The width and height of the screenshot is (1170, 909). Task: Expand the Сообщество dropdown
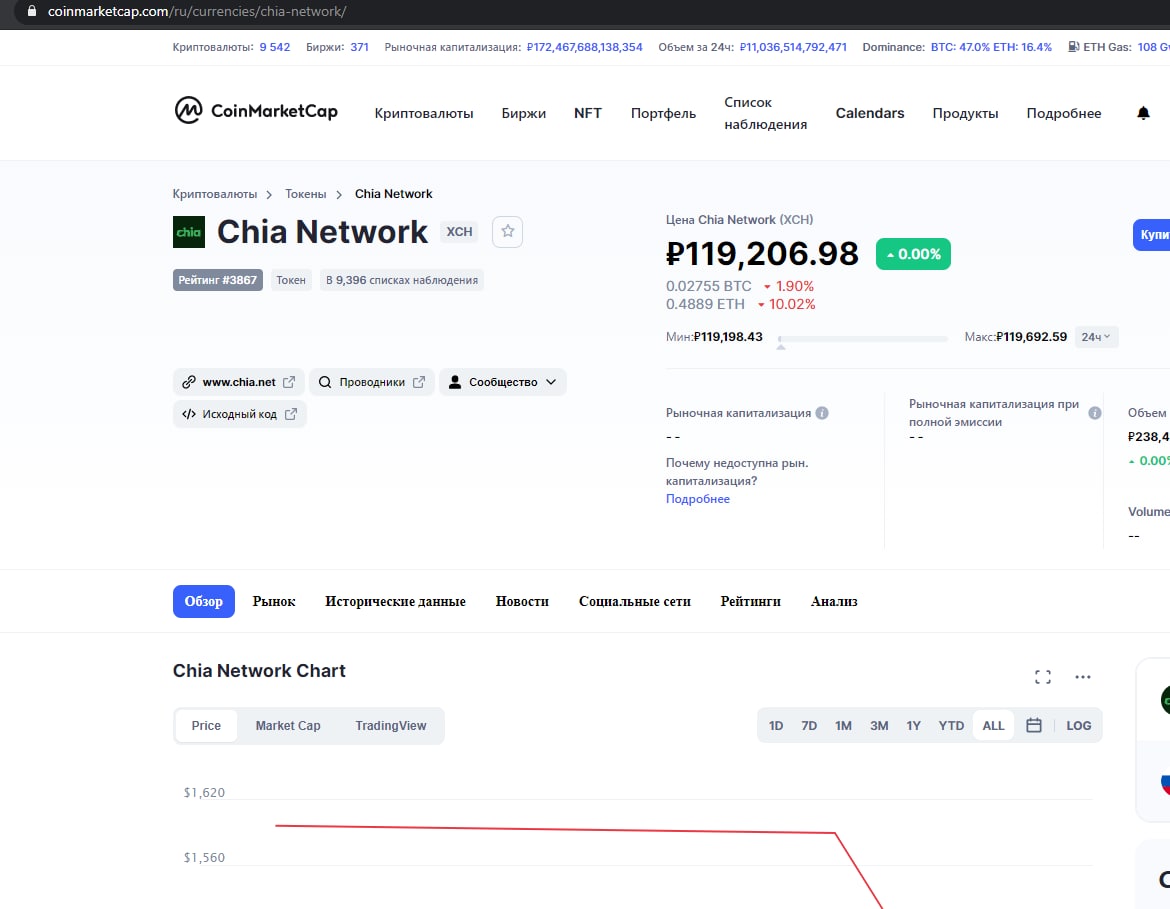coord(502,382)
